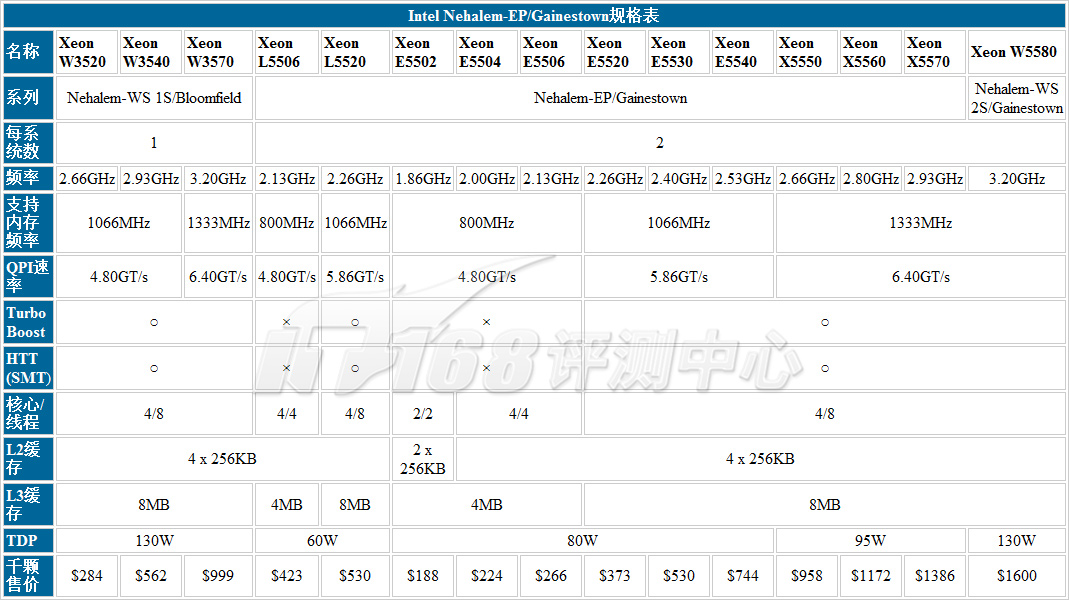Click the "$562" price cell
Screen dimensions: 1069x600
151,576
